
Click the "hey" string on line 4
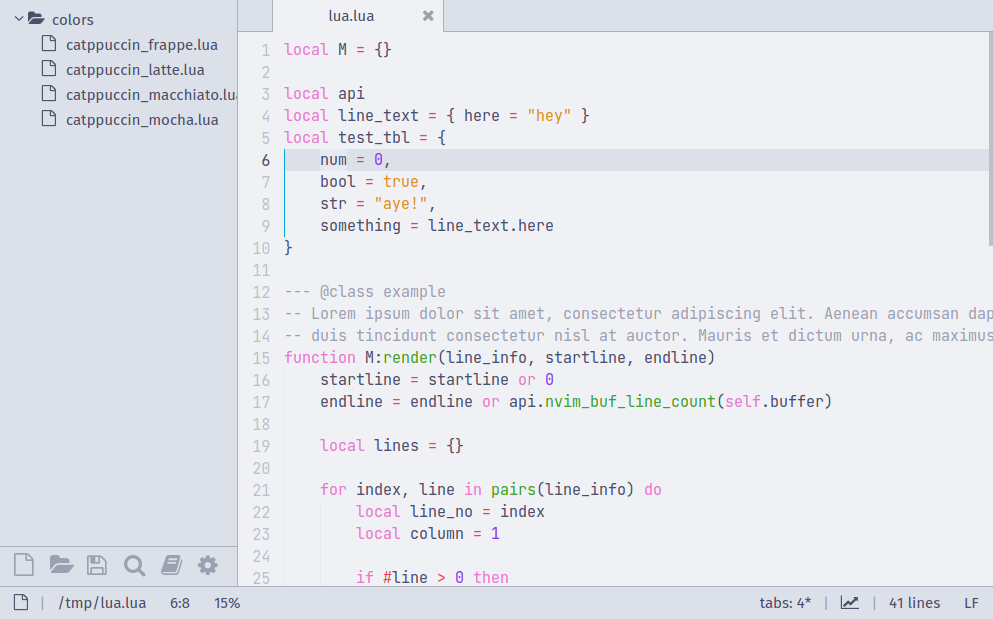549,116
